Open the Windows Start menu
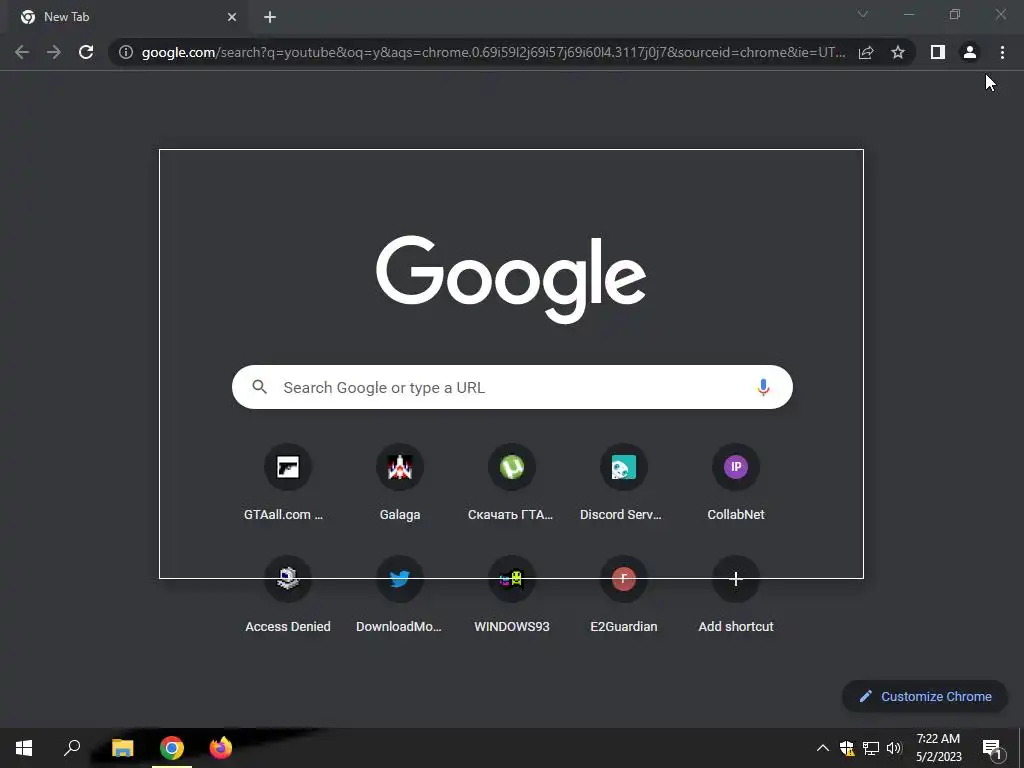 24,748
